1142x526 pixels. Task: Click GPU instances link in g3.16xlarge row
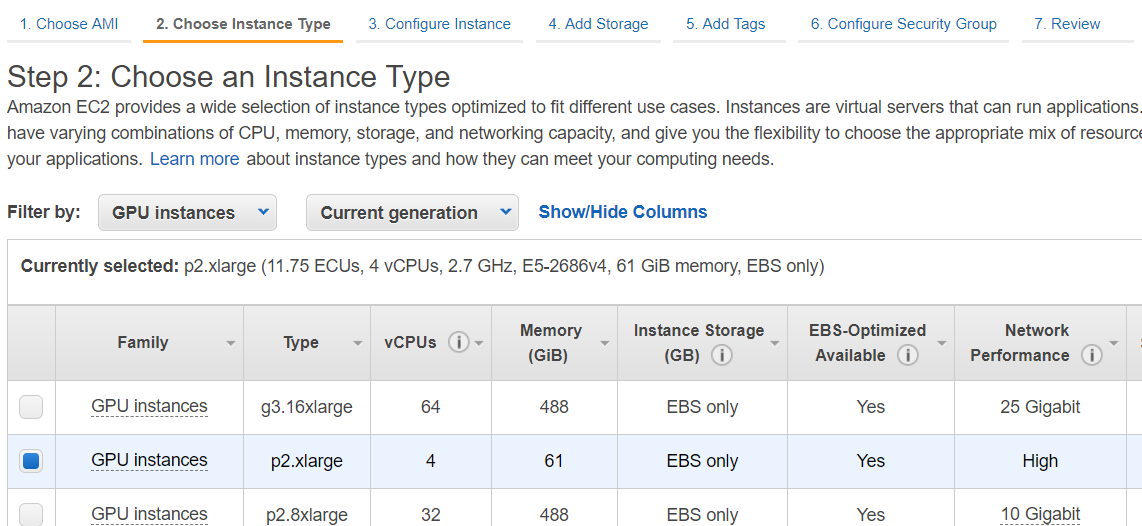(x=149, y=407)
